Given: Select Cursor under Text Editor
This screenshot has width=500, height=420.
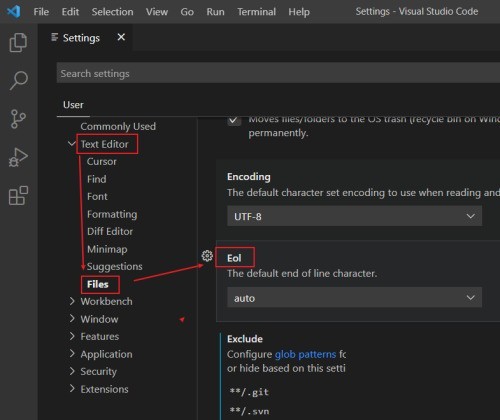Looking at the screenshot, I should [102, 161].
